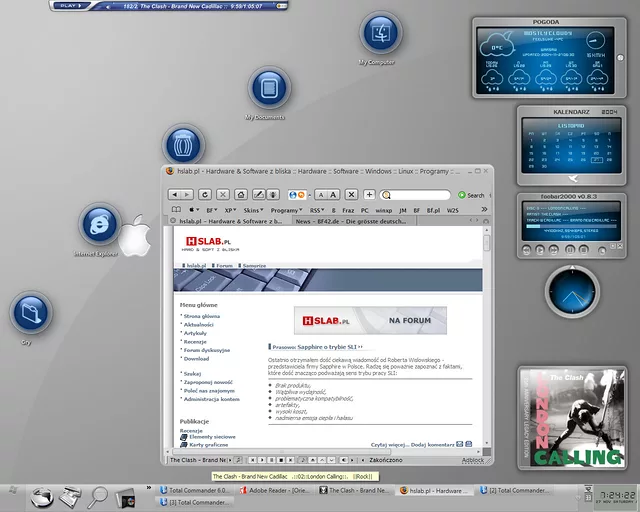Switch to Total Commander 6.0 taskbar button
640x512 pixels.
[195, 490]
